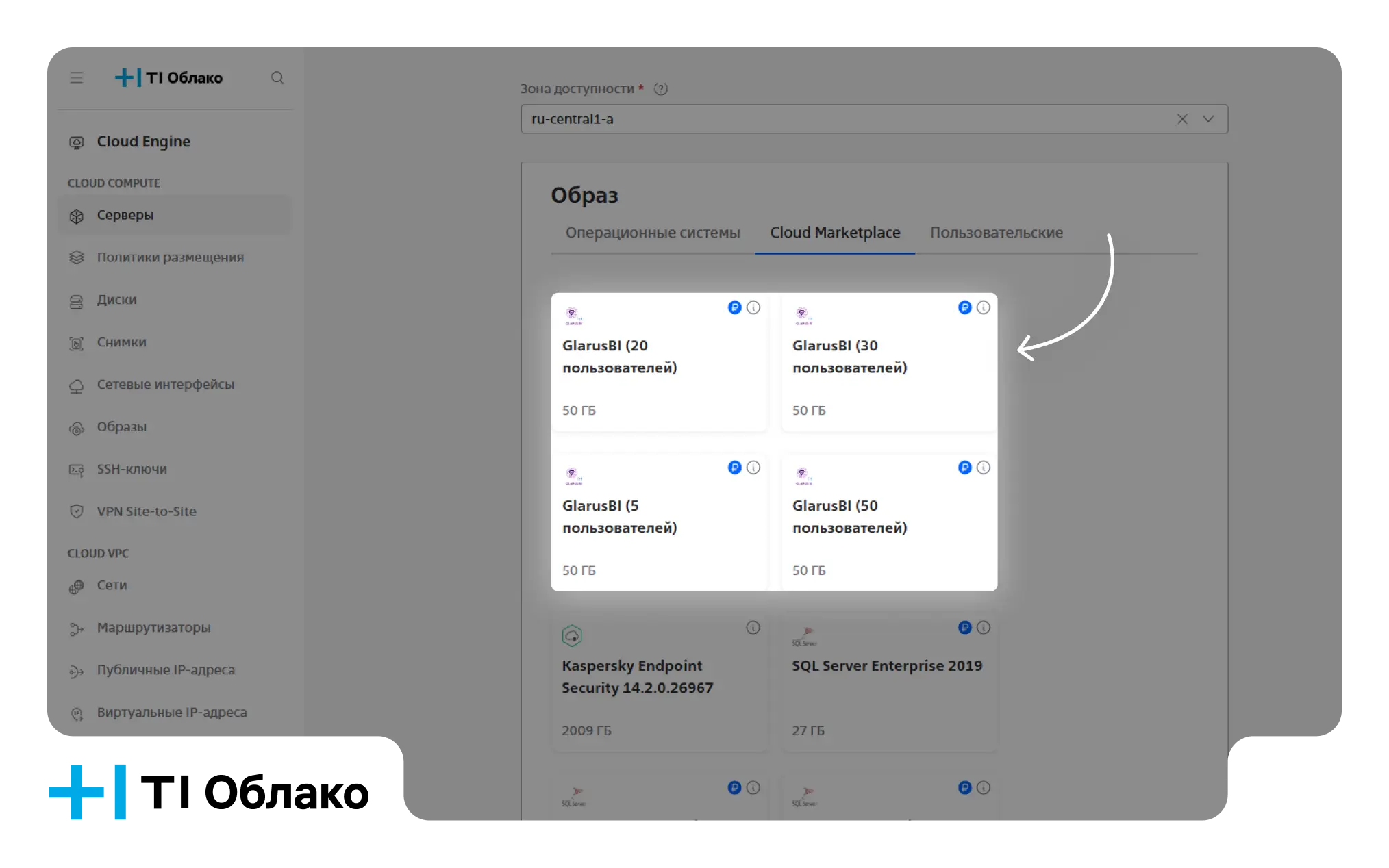
Task: Expand the Зона доступности dropdown
Action: click(x=1208, y=119)
